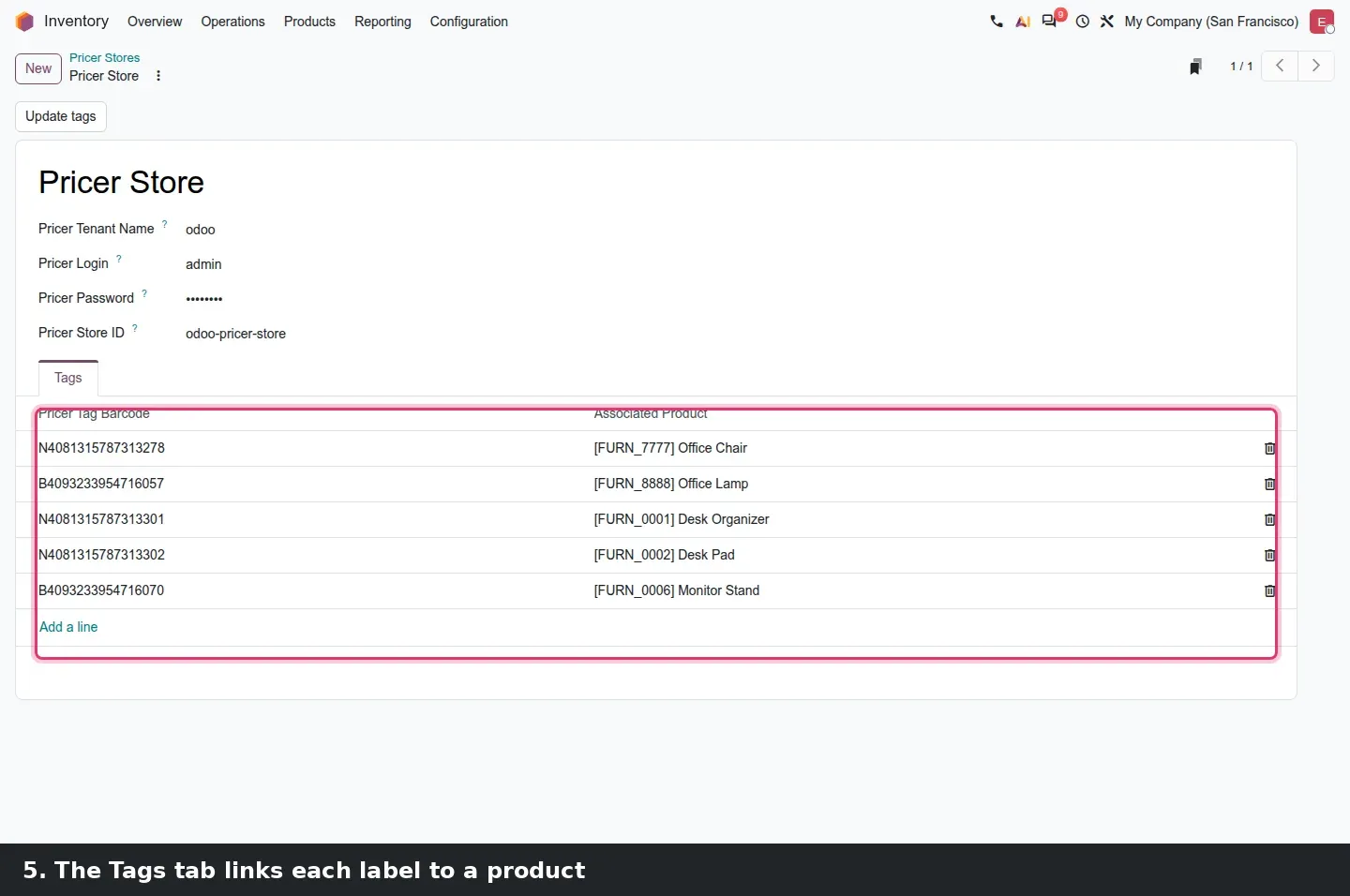Open the activities clock icon
The height and width of the screenshot is (896, 1350).
[x=1083, y=22]
